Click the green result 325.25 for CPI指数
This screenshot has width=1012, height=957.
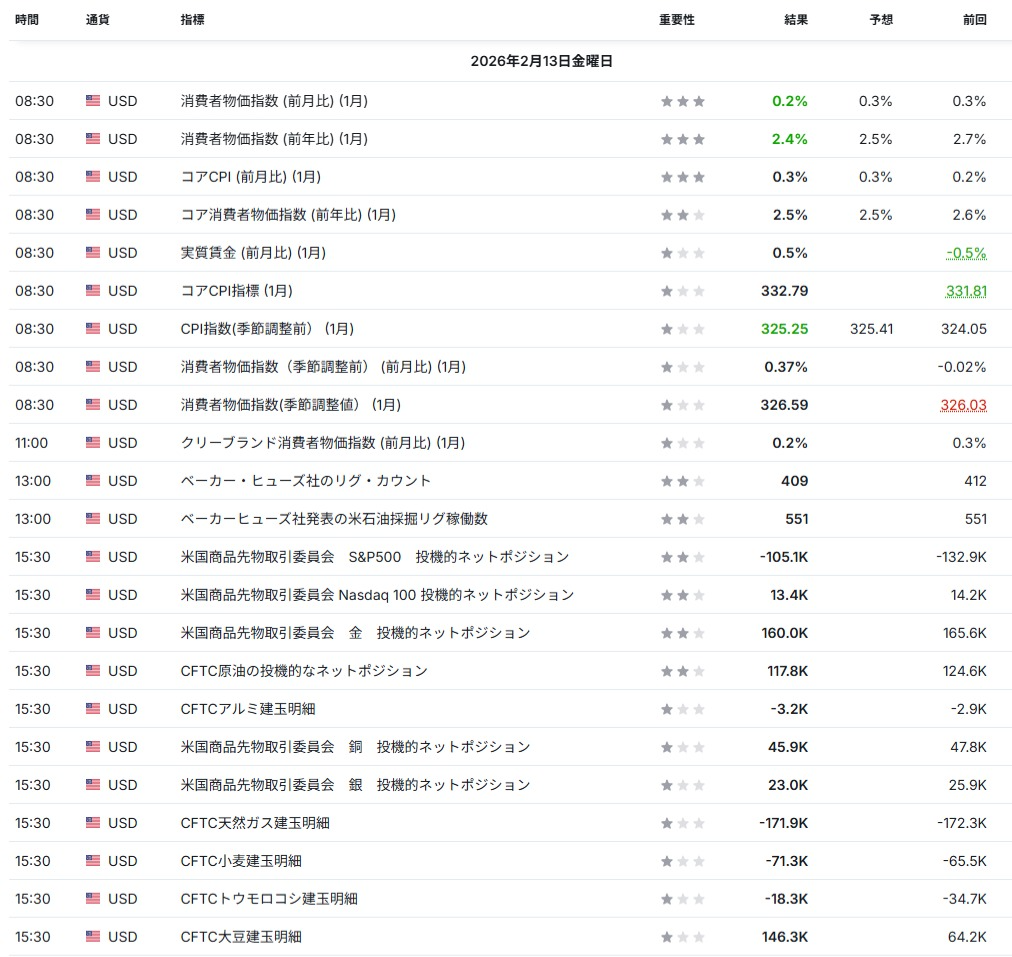785,329
